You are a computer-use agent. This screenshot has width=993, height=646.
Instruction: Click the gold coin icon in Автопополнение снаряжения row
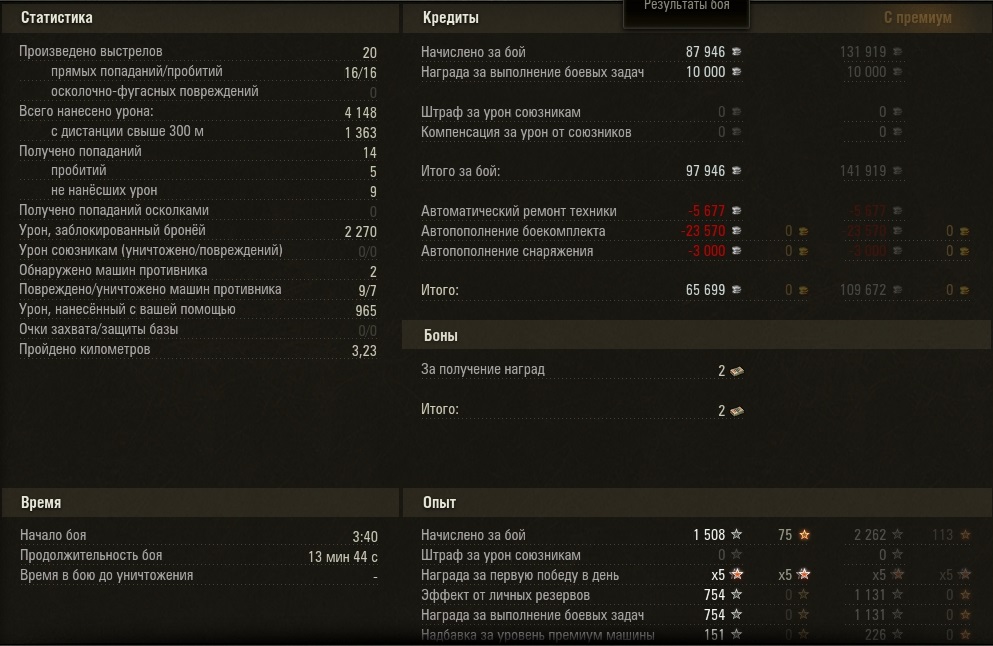click(802, 251)
